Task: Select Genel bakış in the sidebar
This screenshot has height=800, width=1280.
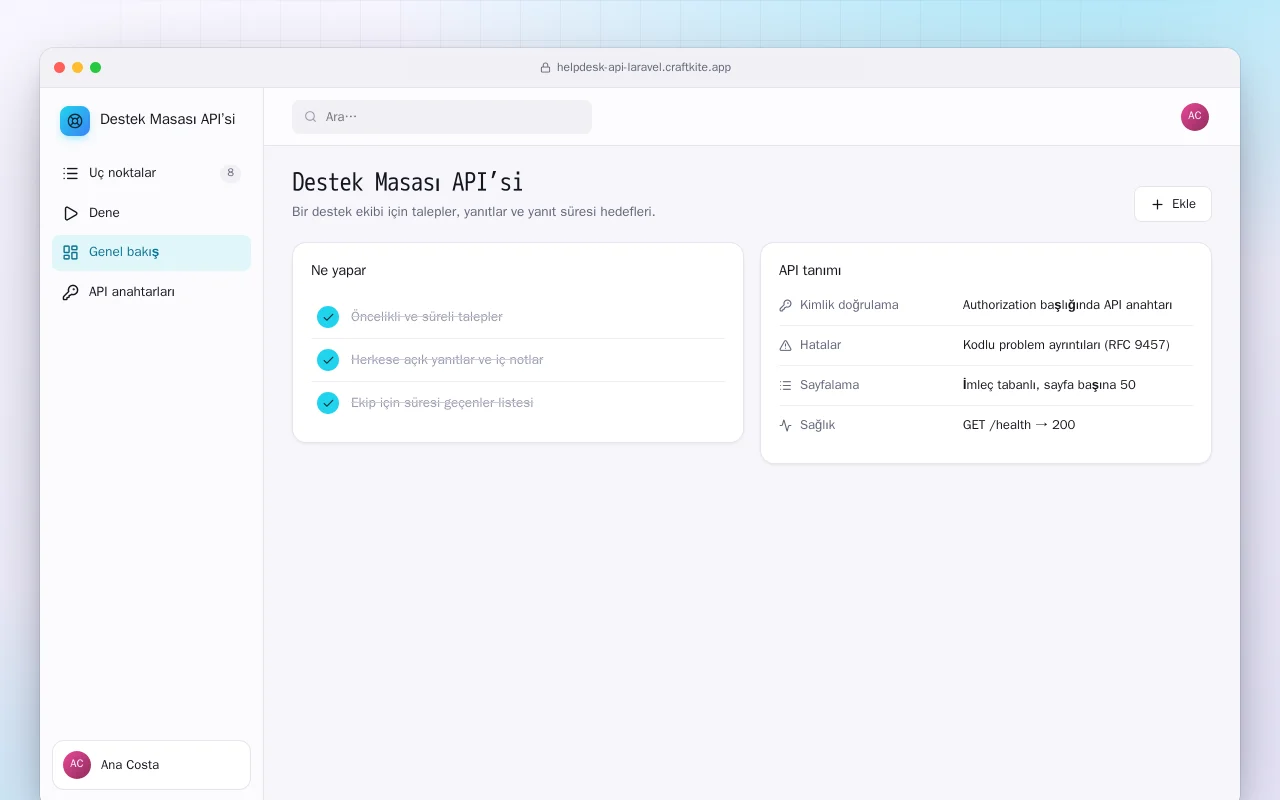Action: pyautogui.click(x=151, y=252)
